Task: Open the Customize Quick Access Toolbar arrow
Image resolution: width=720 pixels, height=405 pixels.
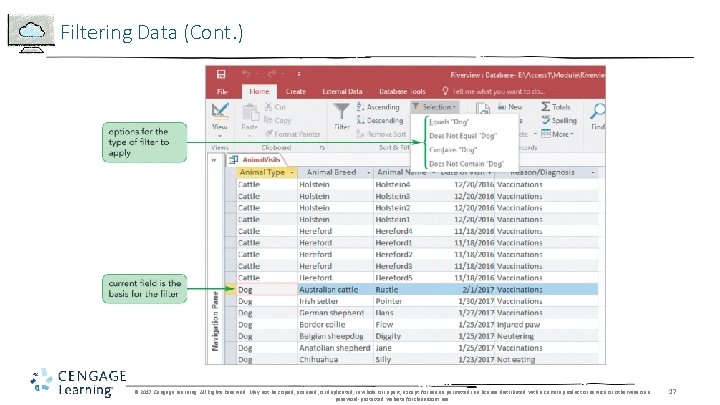Action: (299, 74)
